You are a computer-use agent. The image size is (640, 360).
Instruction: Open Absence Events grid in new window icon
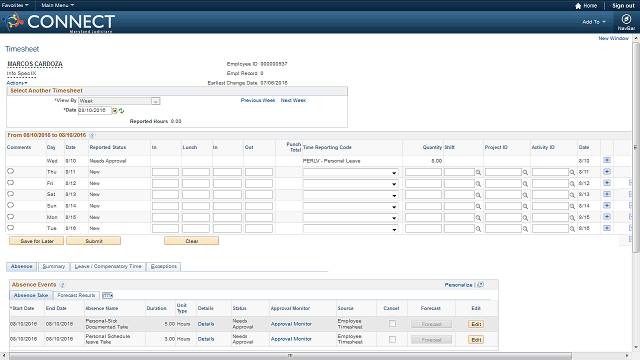(x=481, y=284)
